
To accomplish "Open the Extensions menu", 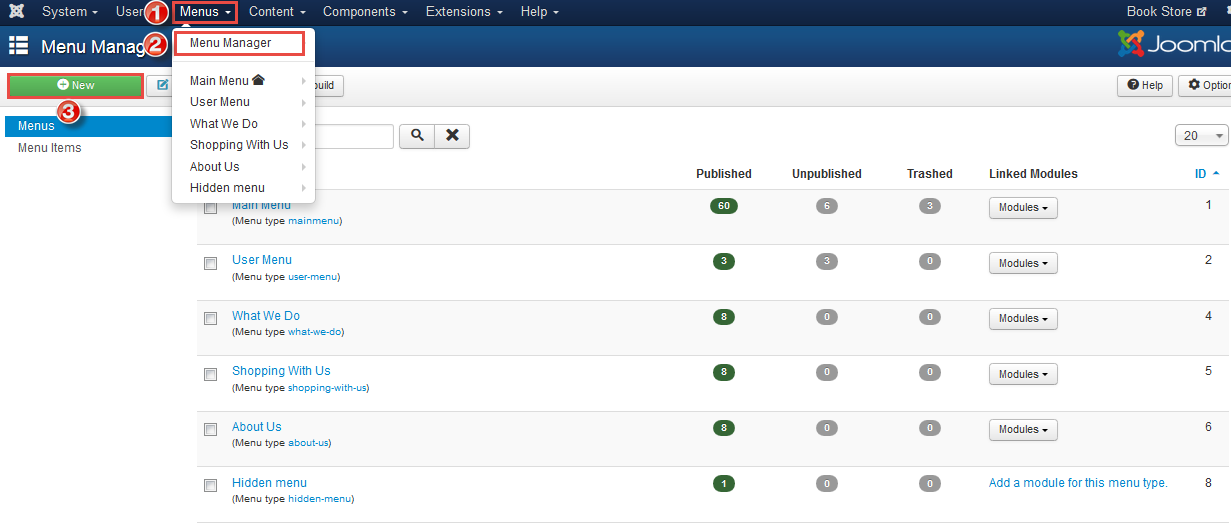I will pos(464,12).
